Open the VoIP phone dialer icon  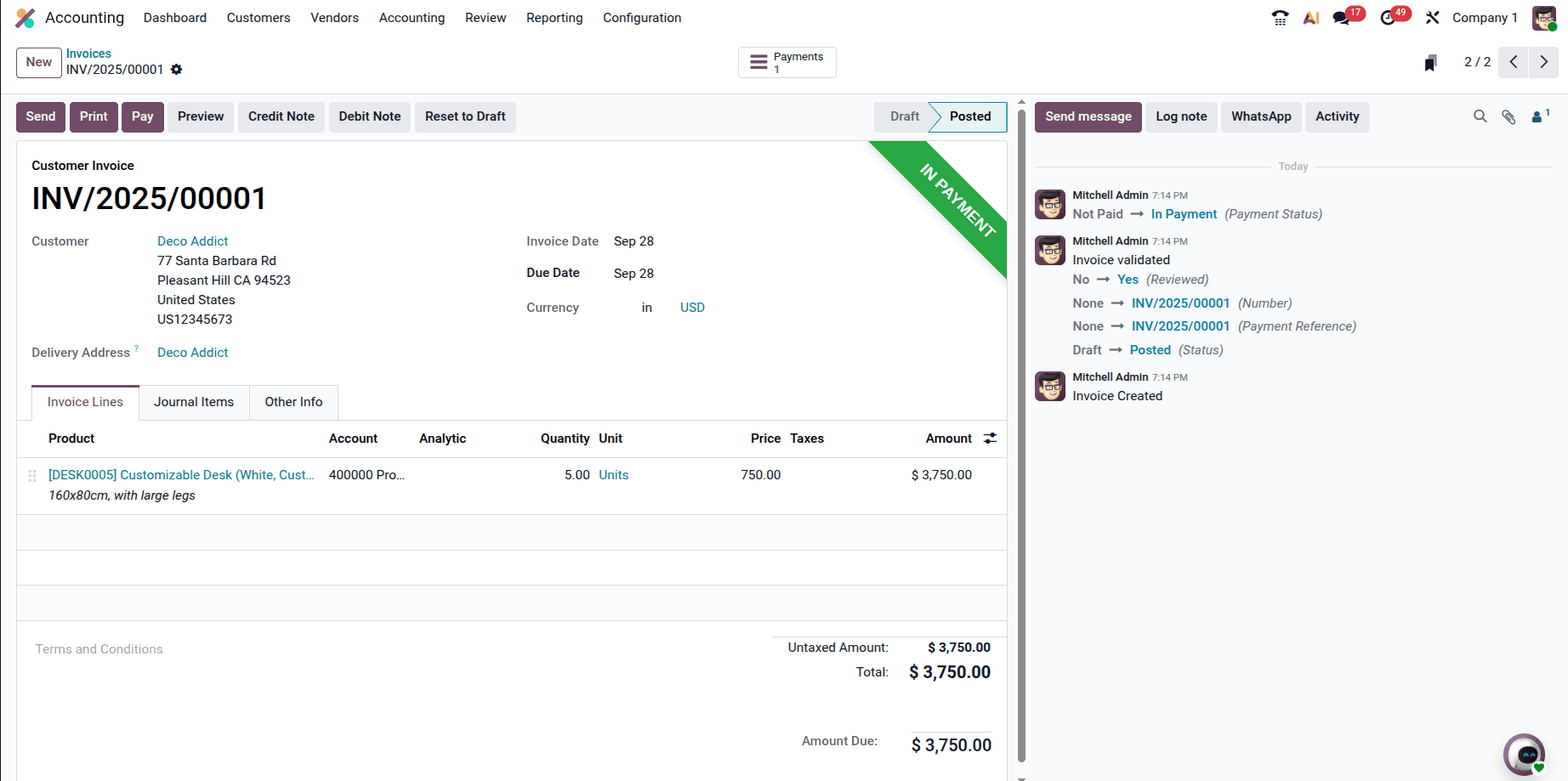(1280, 18)
